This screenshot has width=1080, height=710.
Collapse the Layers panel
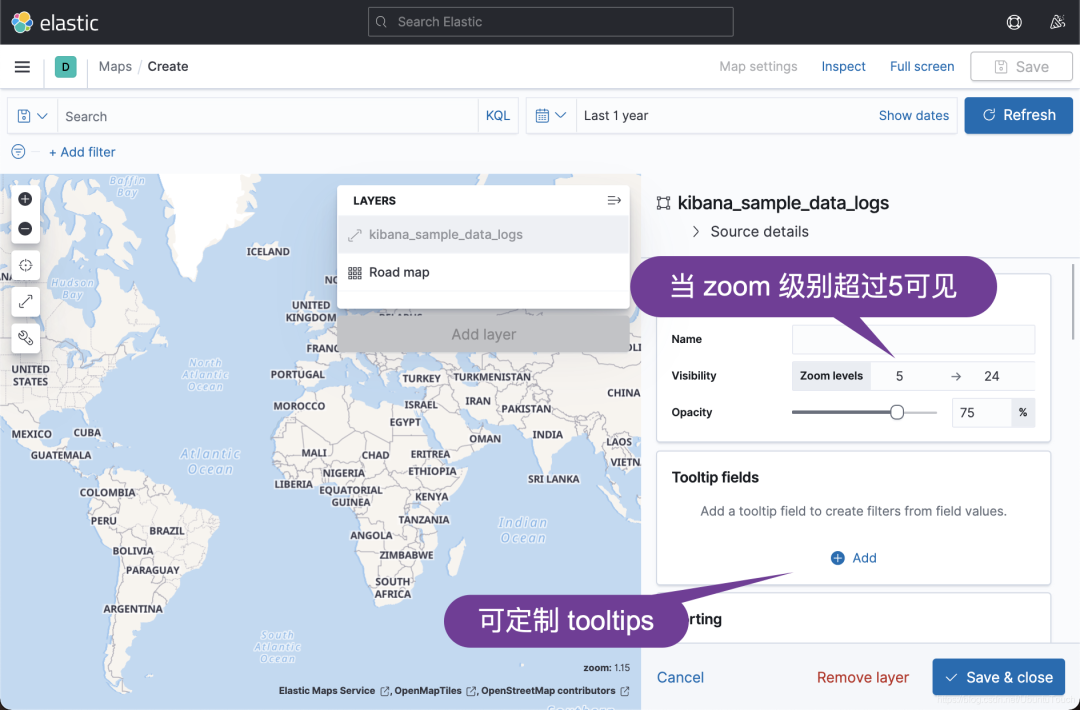click(x=614, y=200)
